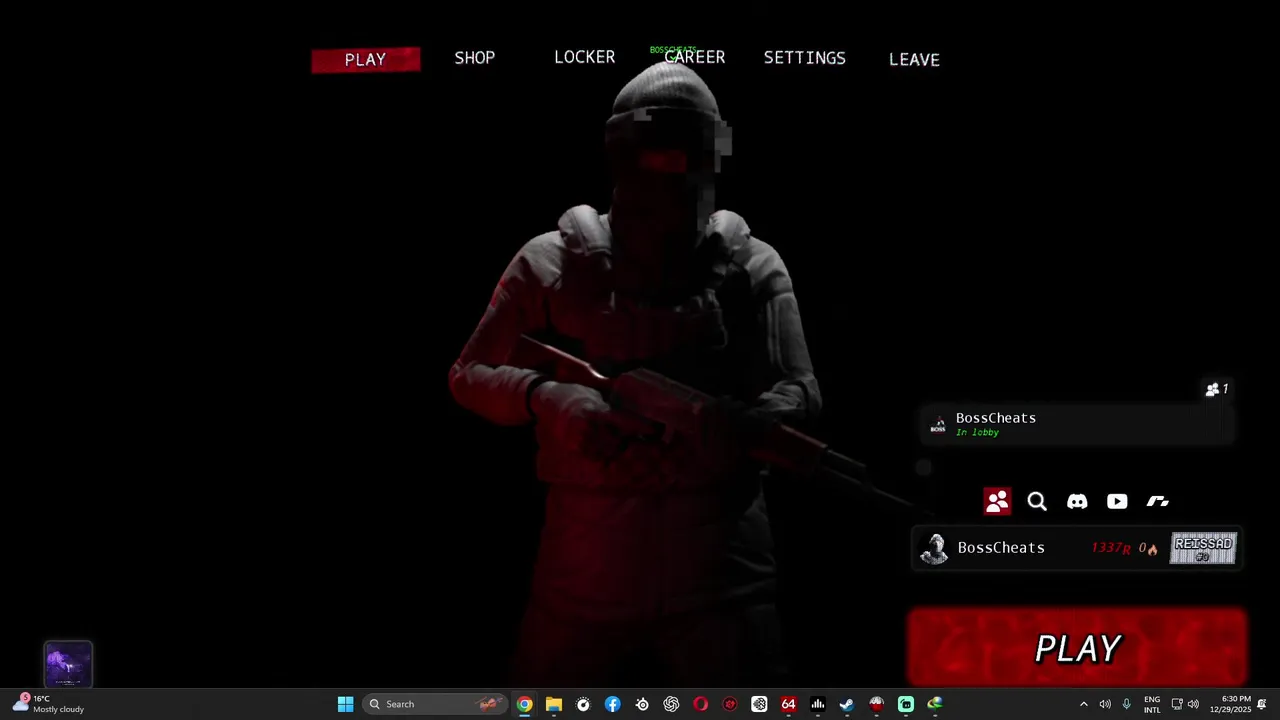This screenshot has height=720, width=1280.
Task: Open the Windows Start menu
Action: [345, 704]
